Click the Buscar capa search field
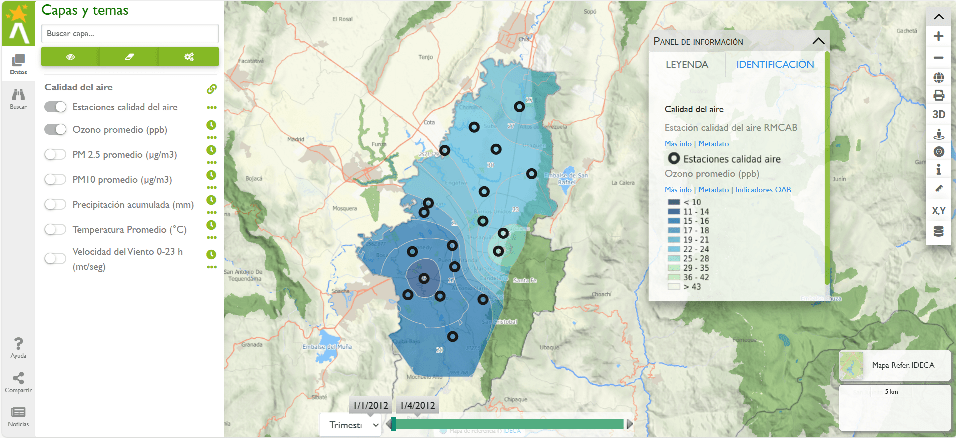The image size is (956, 438). coord(129,33)
